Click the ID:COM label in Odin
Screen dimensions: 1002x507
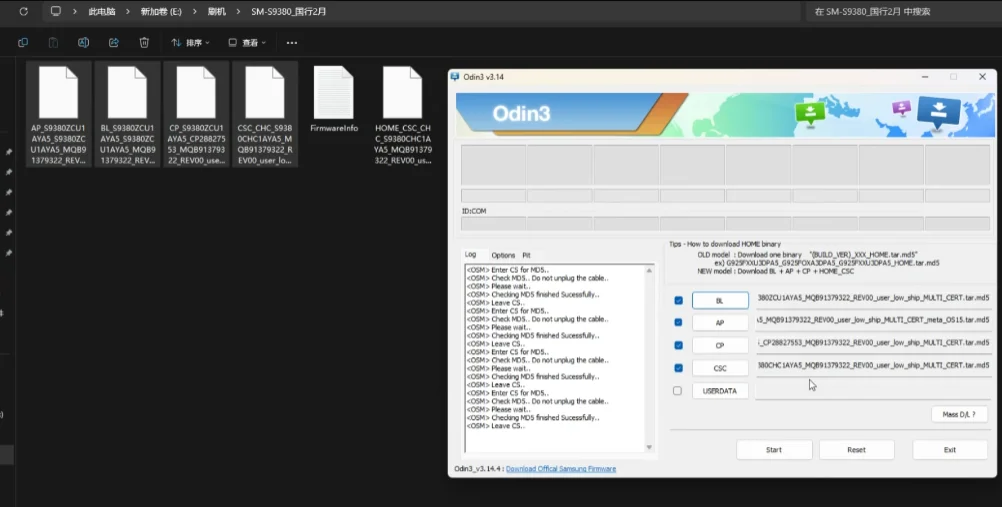pos(474,211)
